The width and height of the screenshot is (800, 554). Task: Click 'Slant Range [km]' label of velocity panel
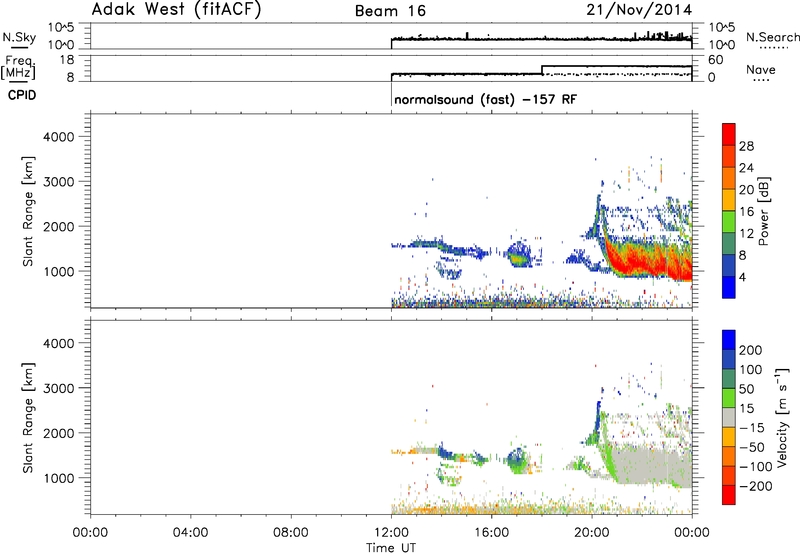[28, 418]
